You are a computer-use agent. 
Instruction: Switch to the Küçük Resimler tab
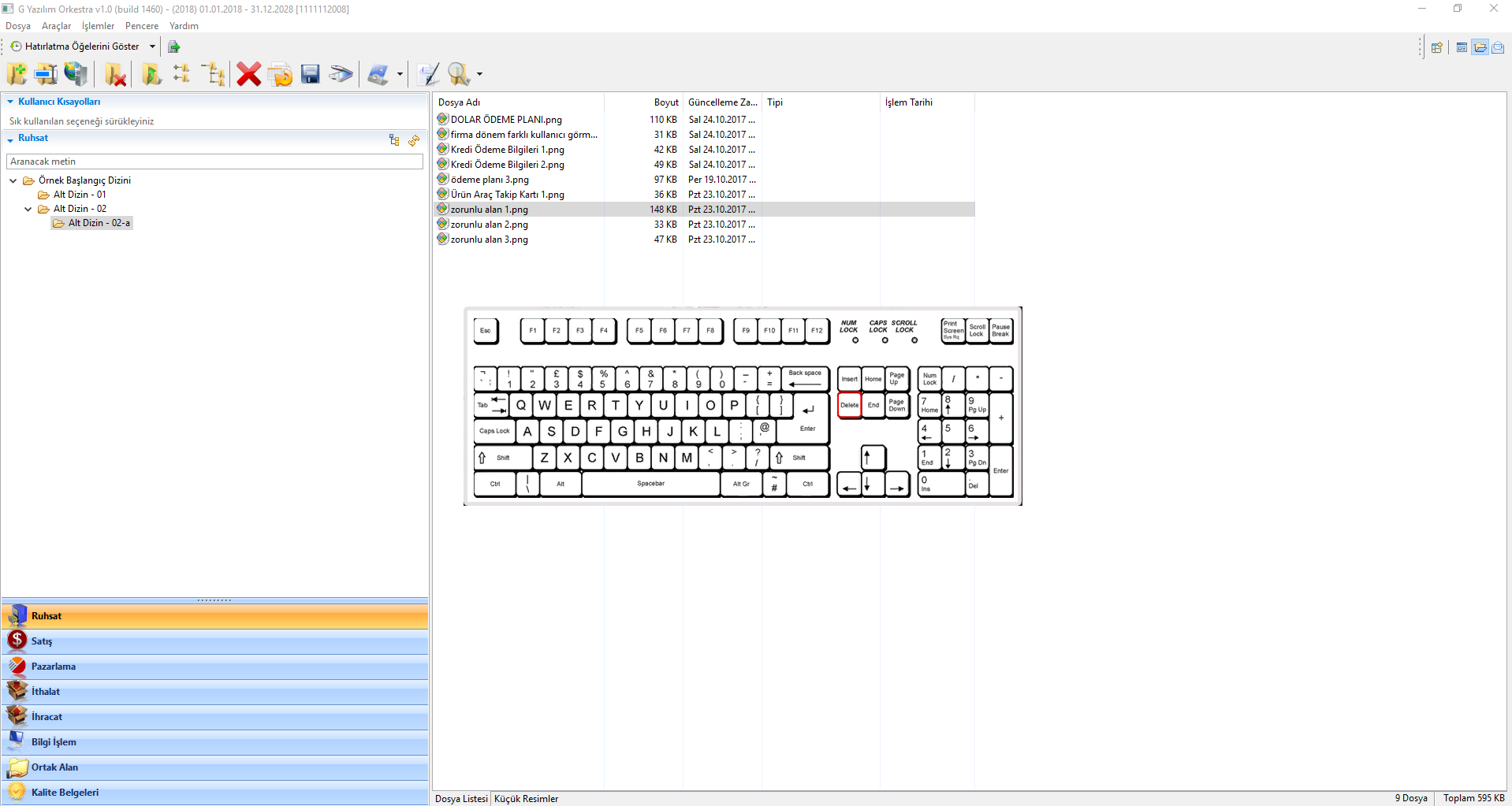[526, 798]
